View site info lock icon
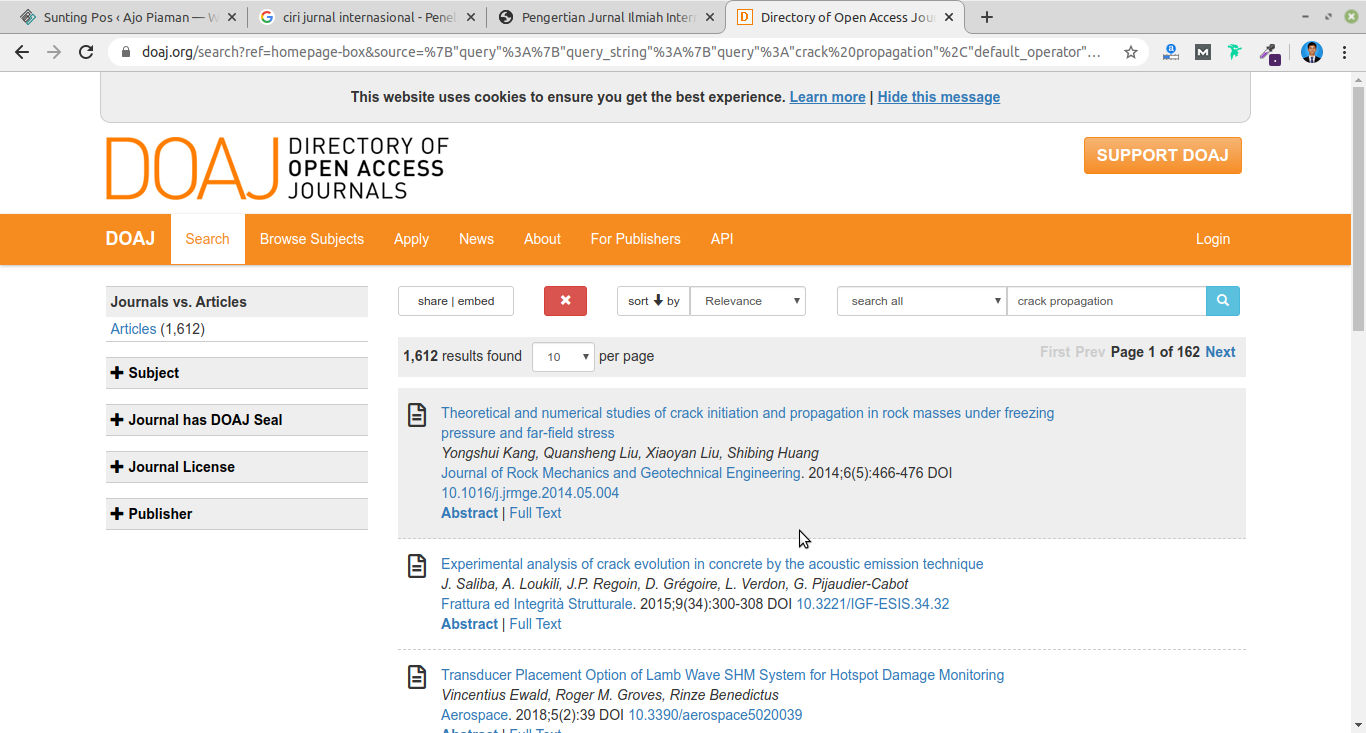The width and height of the screenshot is (1366, 733). click(126, 52)
